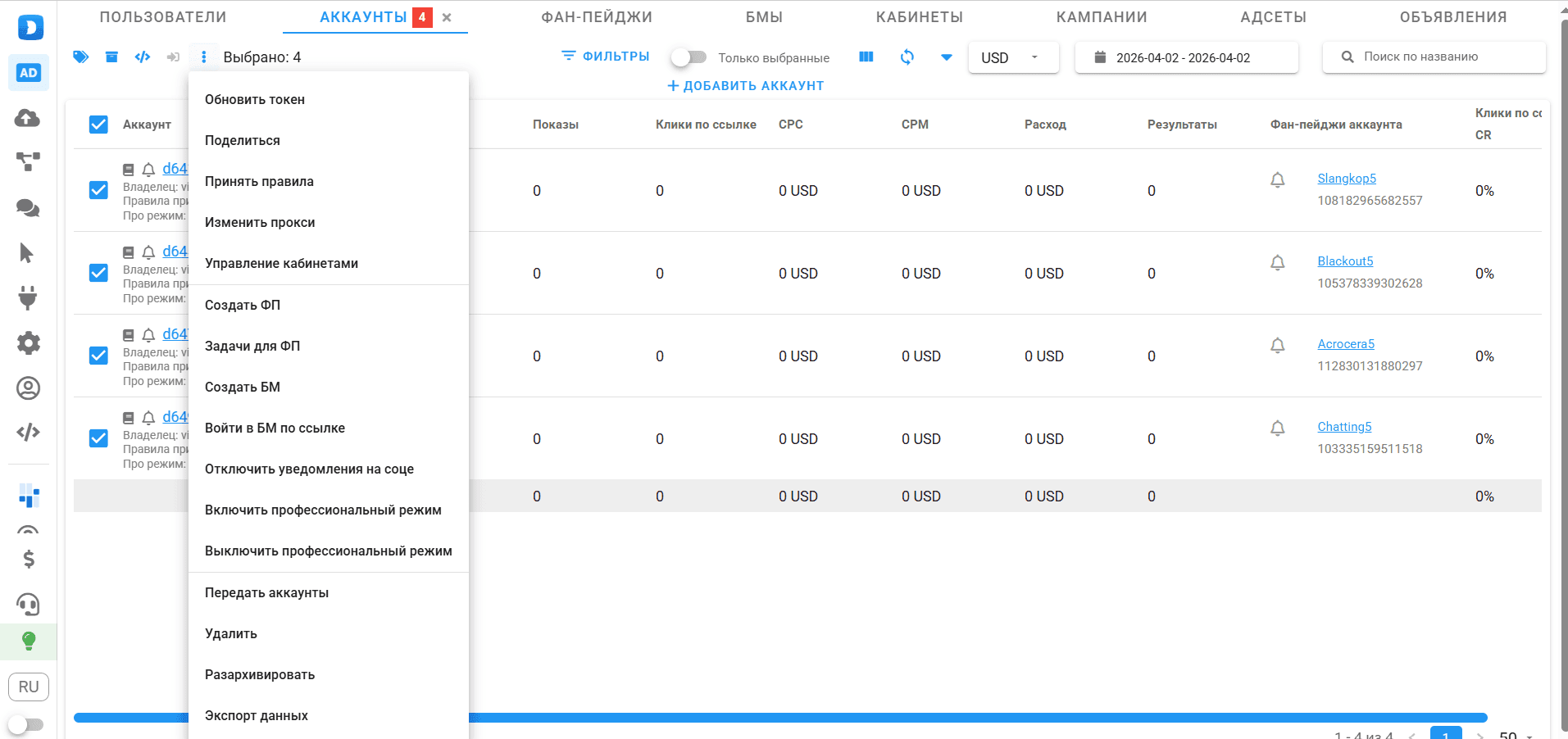Uncheck the select-all checkbox in header
This screenshot has height=739, width=1568.
(x=98, y=125)
